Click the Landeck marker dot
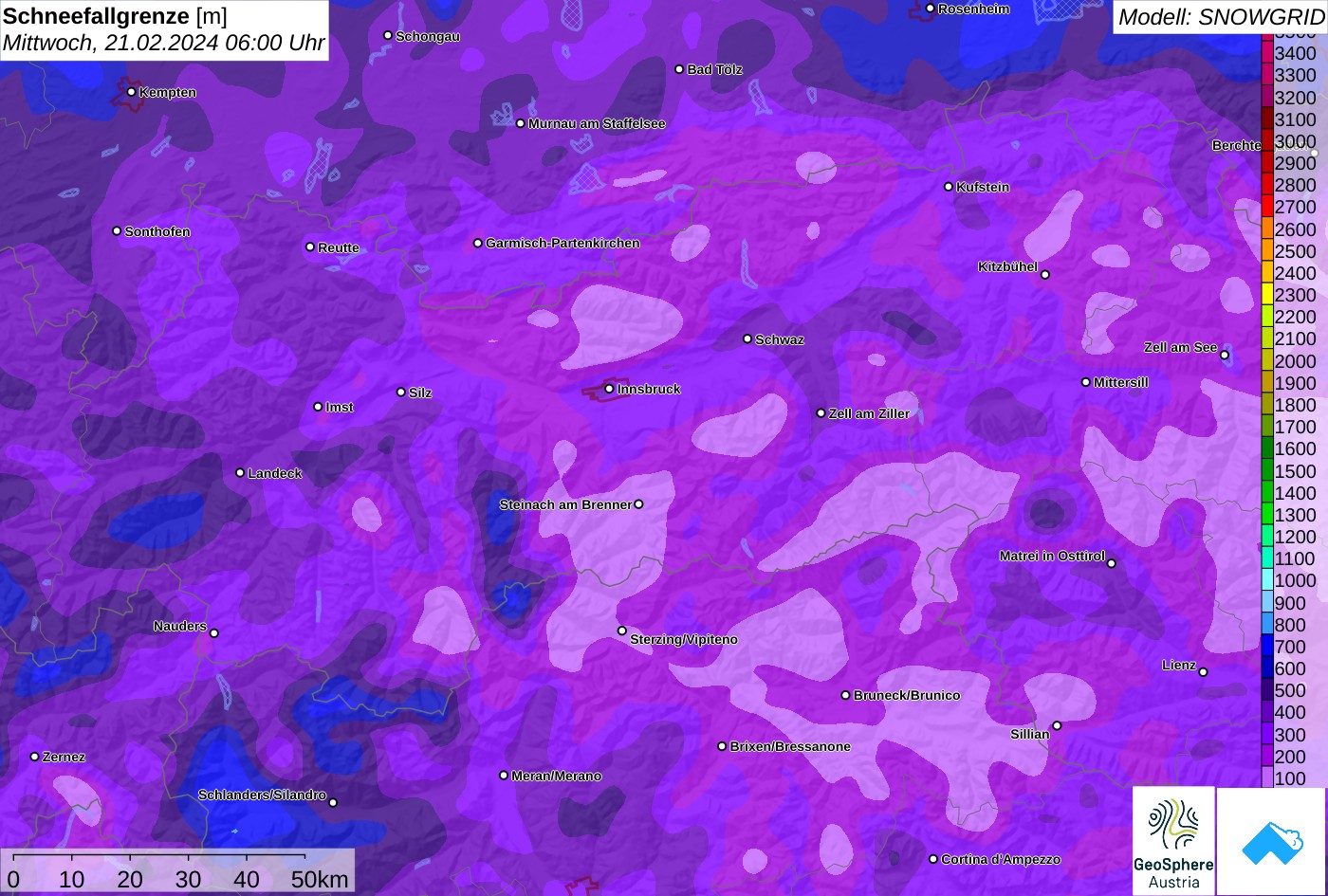Image resolution: width=1328 pixels, height=896 pixels. click(240, 472)
